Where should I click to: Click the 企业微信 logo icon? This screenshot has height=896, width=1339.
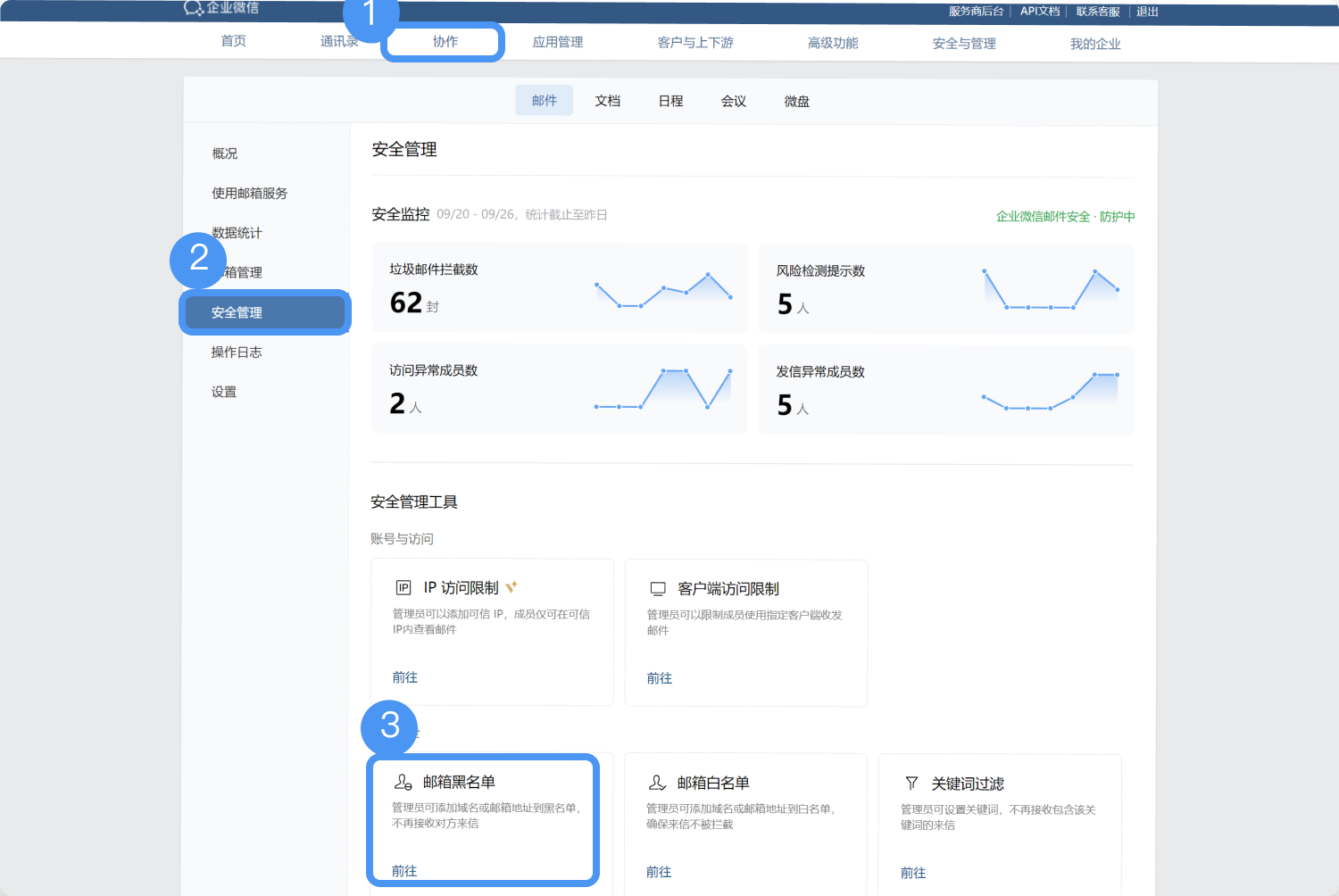(194, 8)
